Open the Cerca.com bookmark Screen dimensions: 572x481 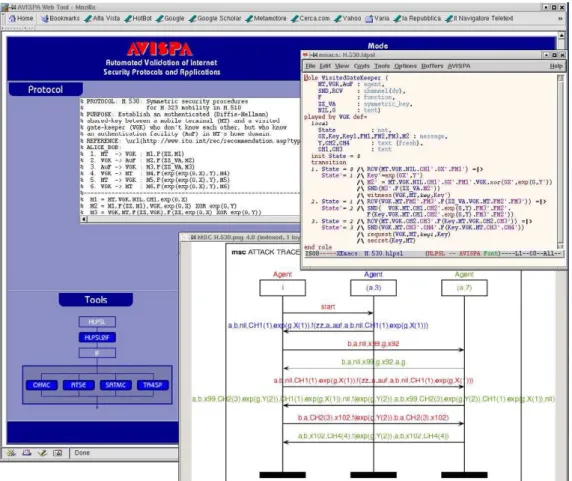pyautogui.click(x=310, y=18)
